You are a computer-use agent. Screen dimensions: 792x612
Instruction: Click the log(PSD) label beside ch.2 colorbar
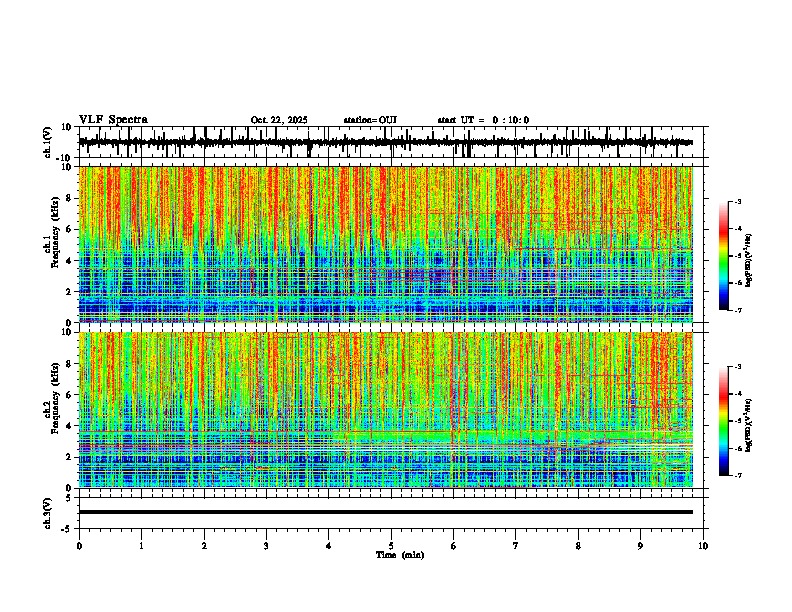[x=749, y=425]
